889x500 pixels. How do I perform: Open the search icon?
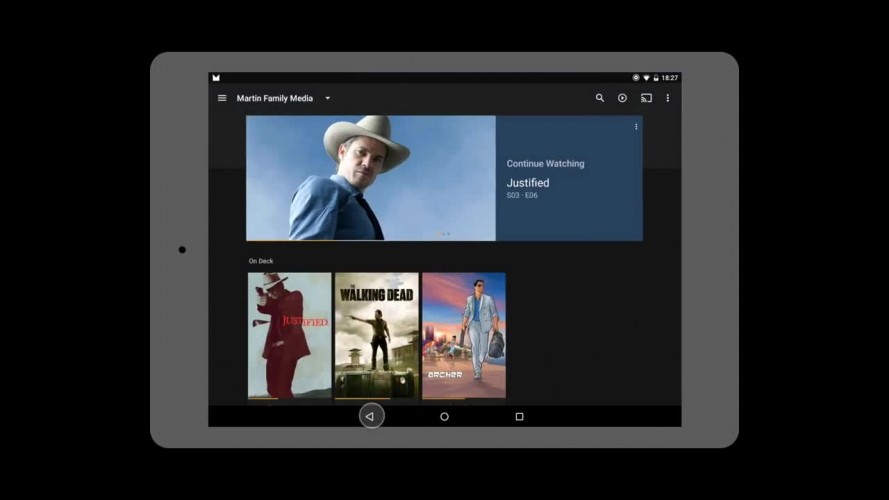click(x=599, y=98)
